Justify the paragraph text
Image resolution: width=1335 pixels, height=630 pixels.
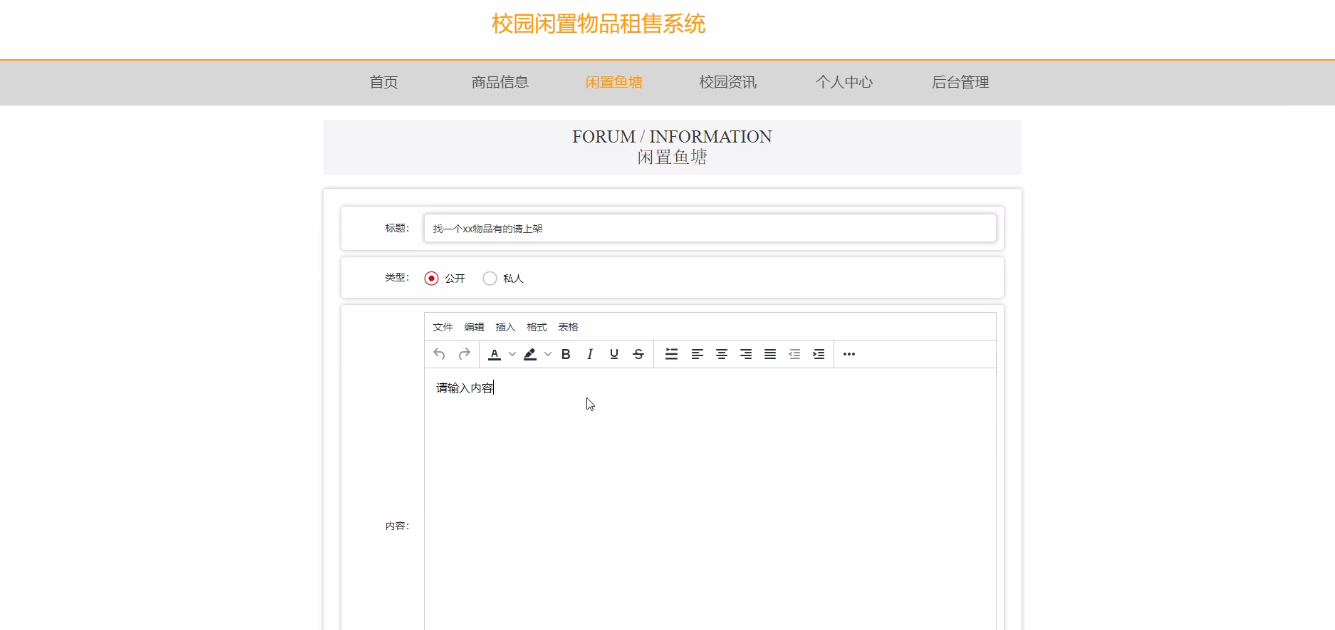coord(770,354)
